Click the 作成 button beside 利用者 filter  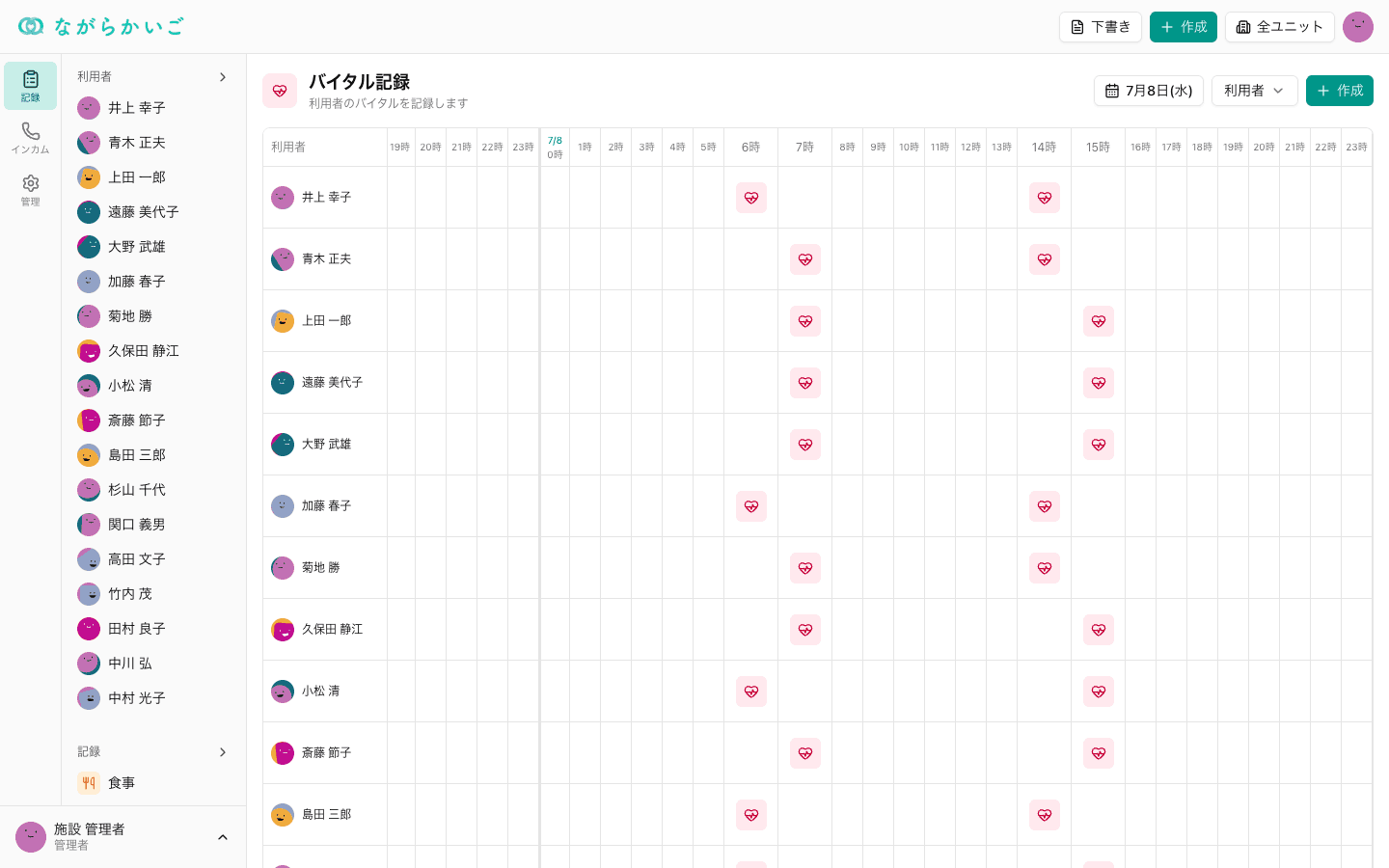coord(1340,91)
